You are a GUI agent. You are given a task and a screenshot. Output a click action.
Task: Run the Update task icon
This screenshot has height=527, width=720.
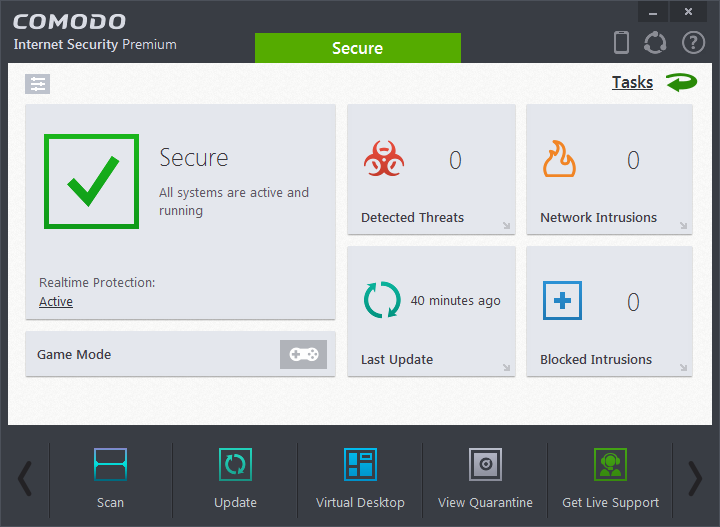235,465
